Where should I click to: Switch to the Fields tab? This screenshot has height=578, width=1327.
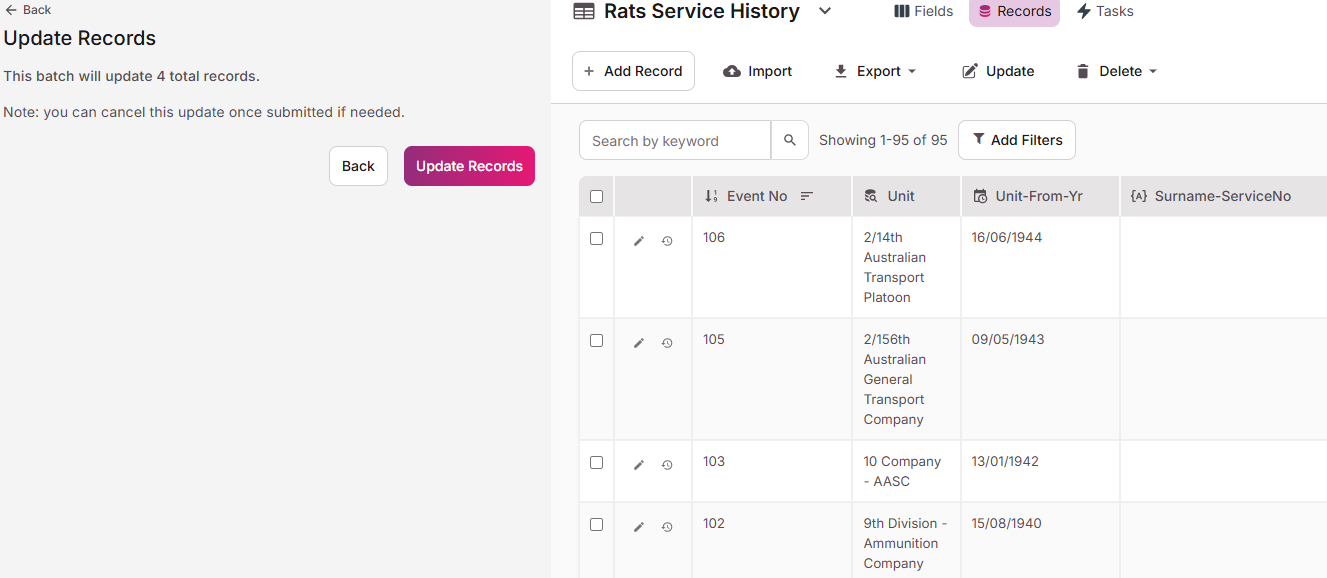923,11
